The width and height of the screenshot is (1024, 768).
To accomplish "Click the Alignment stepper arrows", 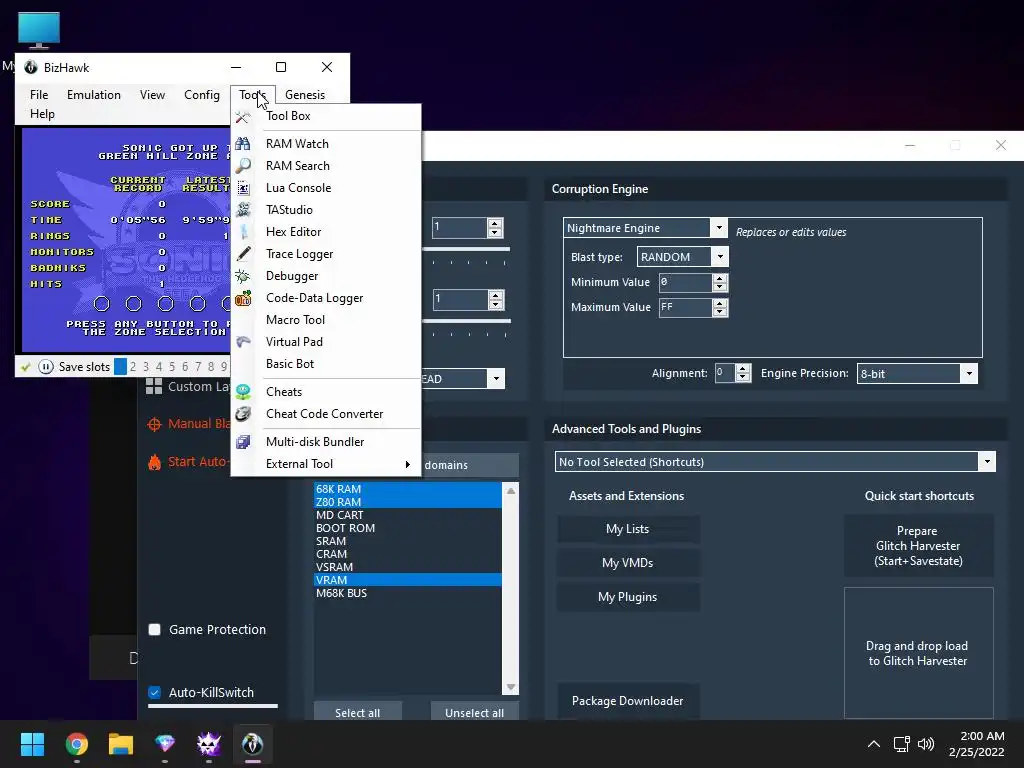I will 743,373.
